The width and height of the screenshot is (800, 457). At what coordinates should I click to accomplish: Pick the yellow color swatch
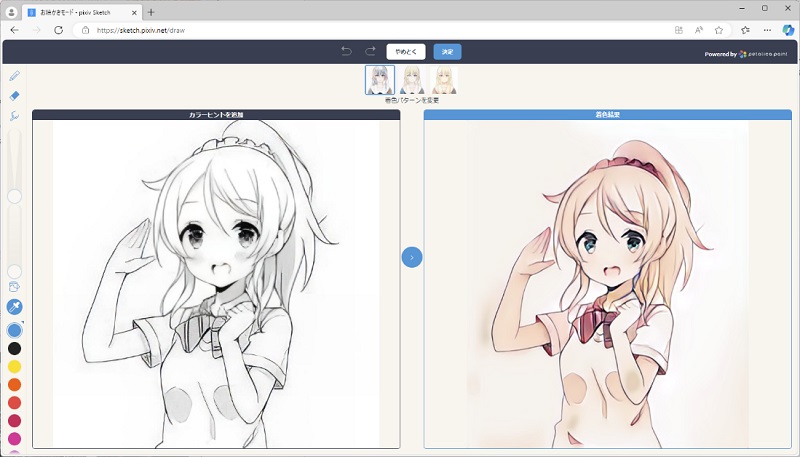[14, 366]
